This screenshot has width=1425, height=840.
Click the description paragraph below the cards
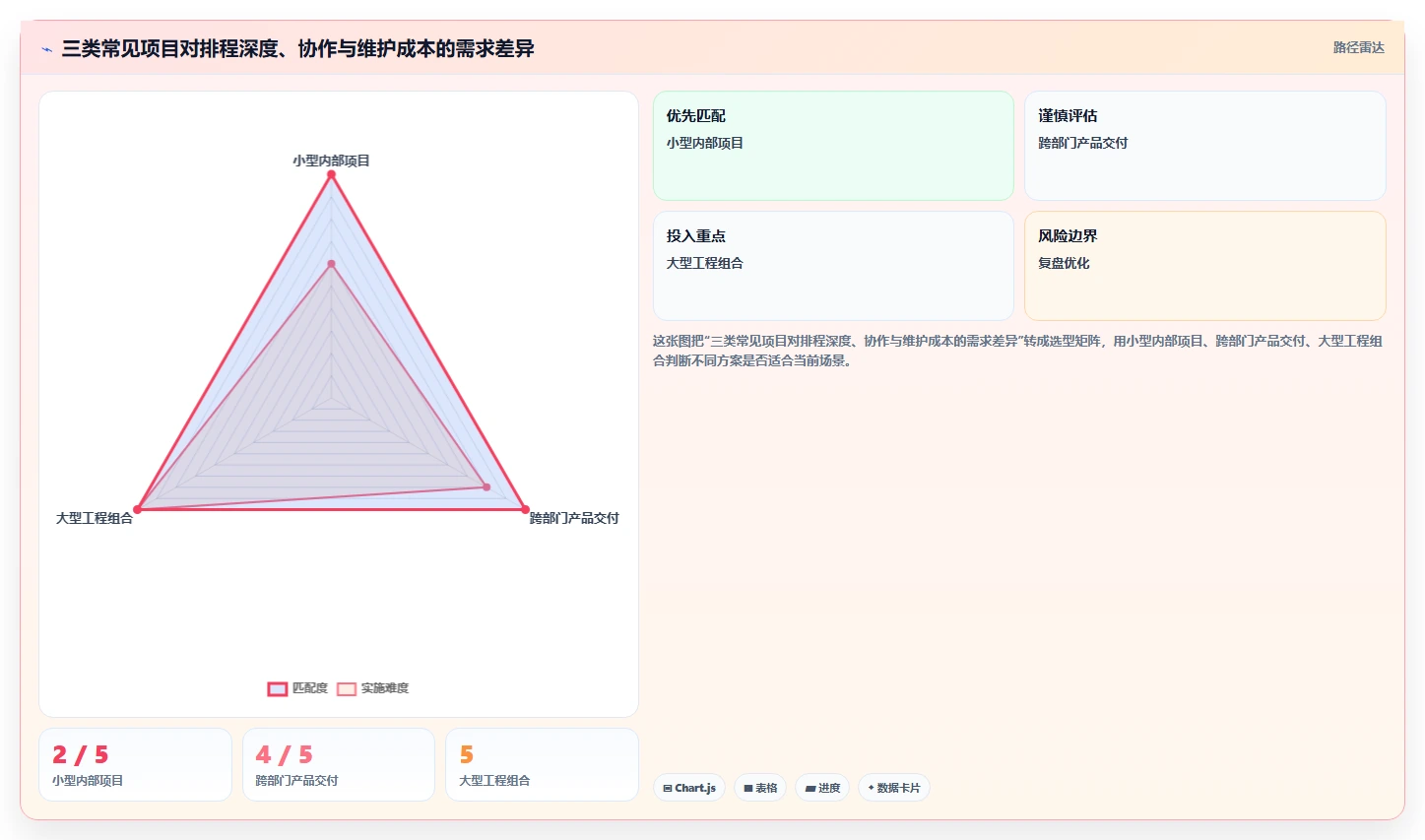point(1018,351)
